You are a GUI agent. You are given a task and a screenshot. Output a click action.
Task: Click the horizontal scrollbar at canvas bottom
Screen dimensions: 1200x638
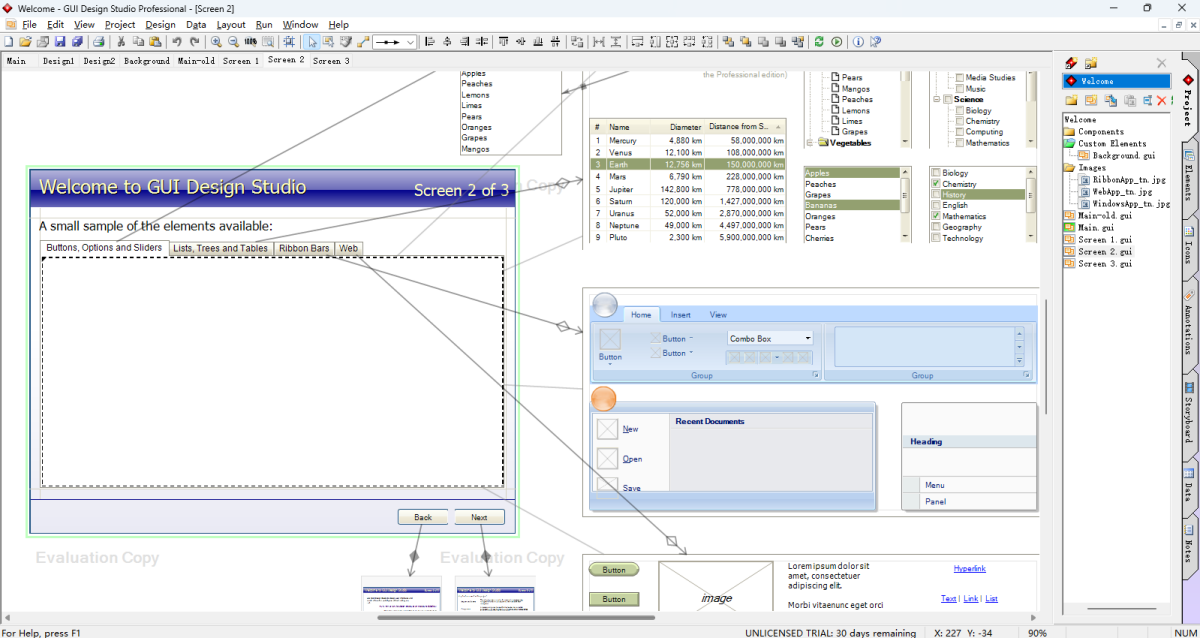515,617
